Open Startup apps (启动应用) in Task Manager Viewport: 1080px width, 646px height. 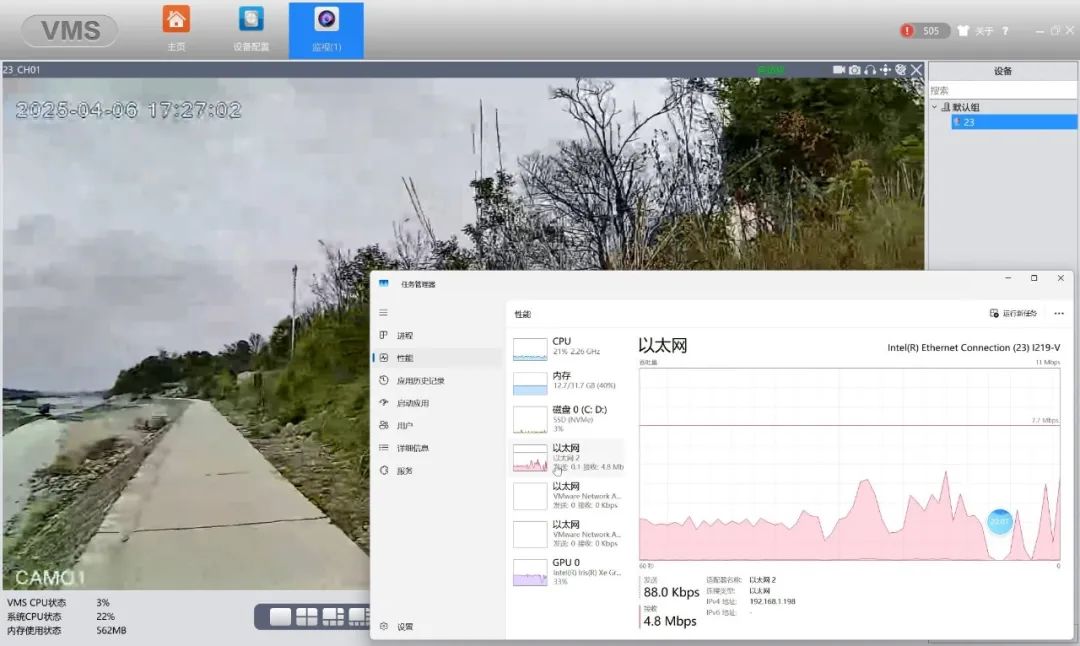pos(437,403)
